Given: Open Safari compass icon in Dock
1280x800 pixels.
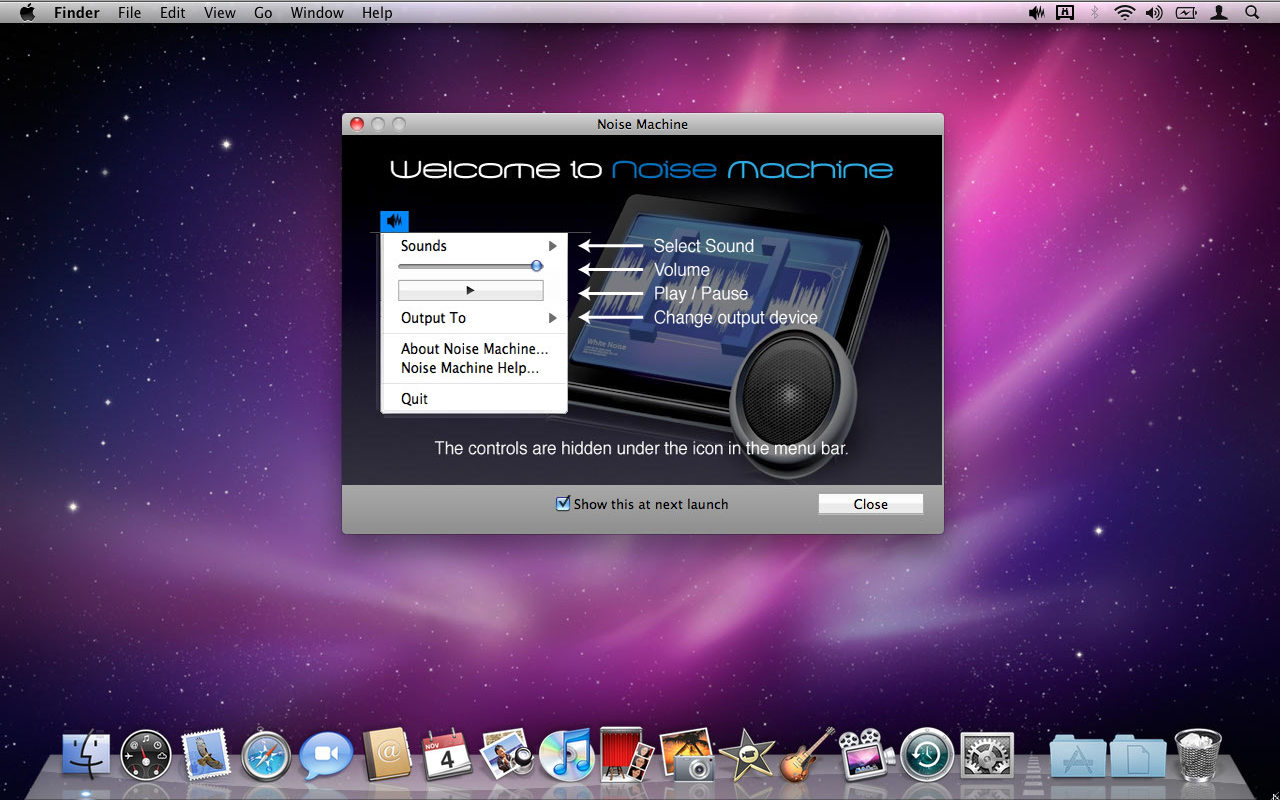Looking at the screenshot, I should click(x=266, y=756).
